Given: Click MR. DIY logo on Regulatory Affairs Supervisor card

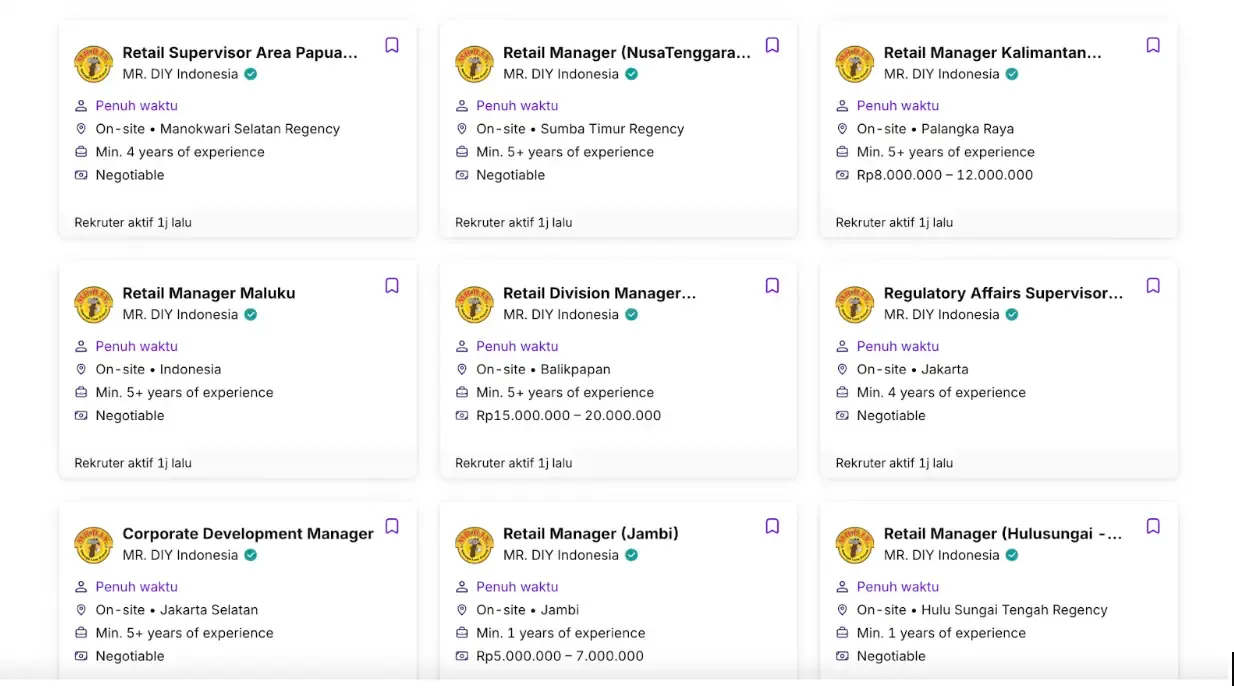Looking at the screenshot, I should click(x=855, y=304).
